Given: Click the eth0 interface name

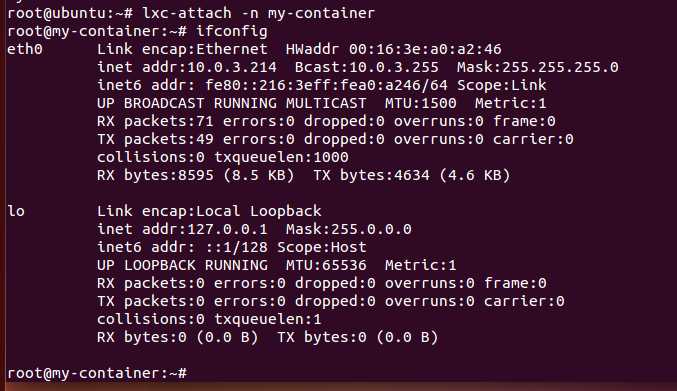Looking at the screenshot, I should click(25, 49).
